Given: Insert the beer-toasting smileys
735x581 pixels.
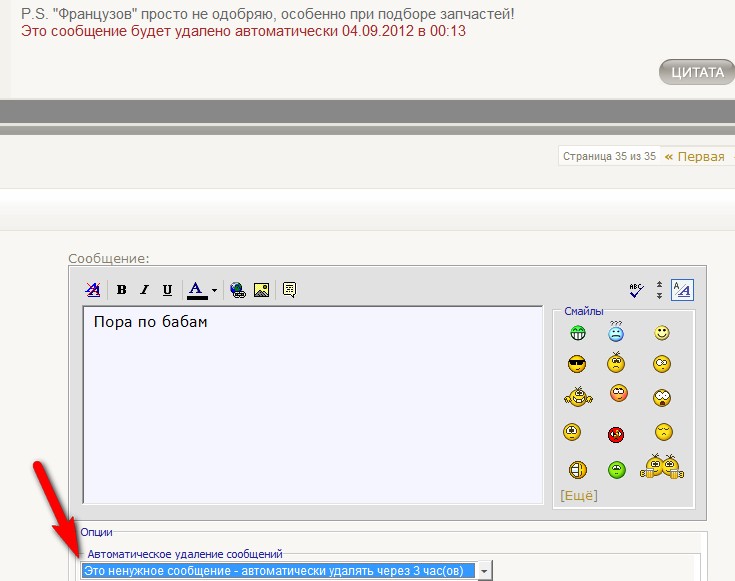Looking at the screenshot, I should 662,466.
